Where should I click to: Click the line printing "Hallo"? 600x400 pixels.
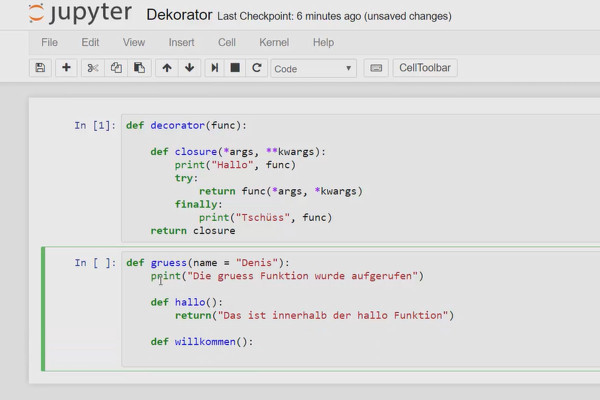[x=235, y=165]
